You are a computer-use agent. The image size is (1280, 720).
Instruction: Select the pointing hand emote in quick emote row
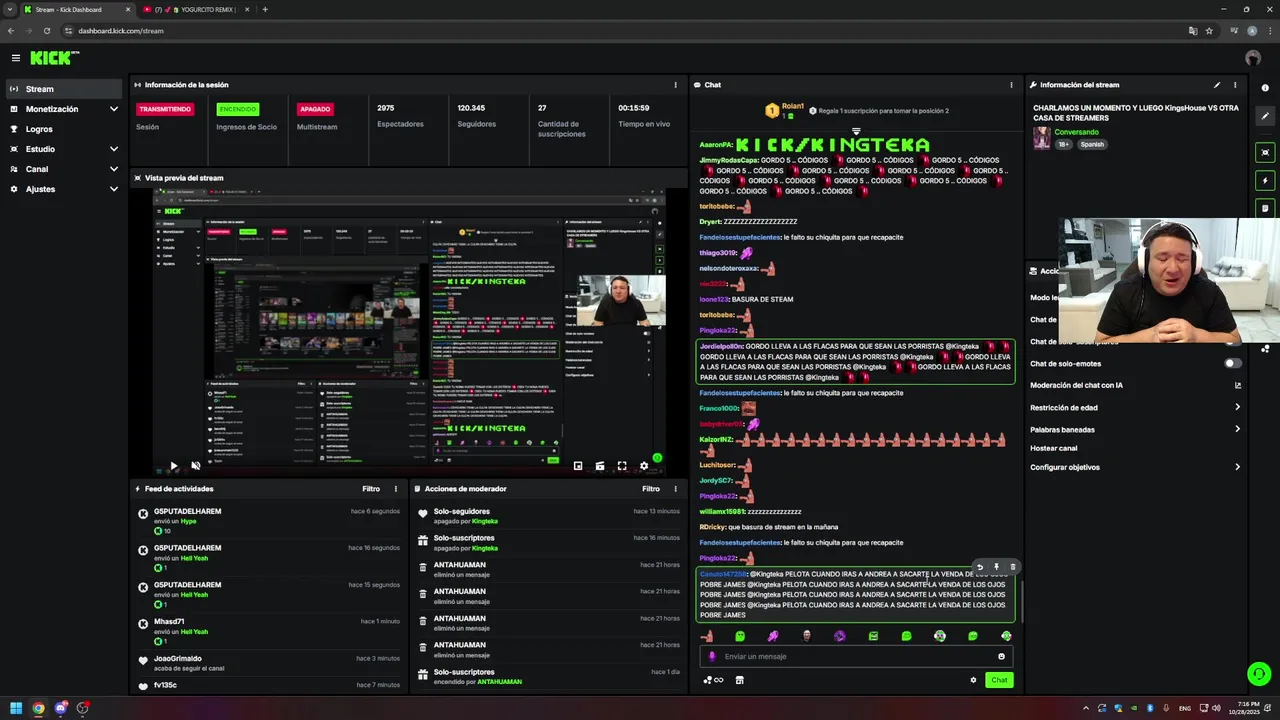coord(707,636)
